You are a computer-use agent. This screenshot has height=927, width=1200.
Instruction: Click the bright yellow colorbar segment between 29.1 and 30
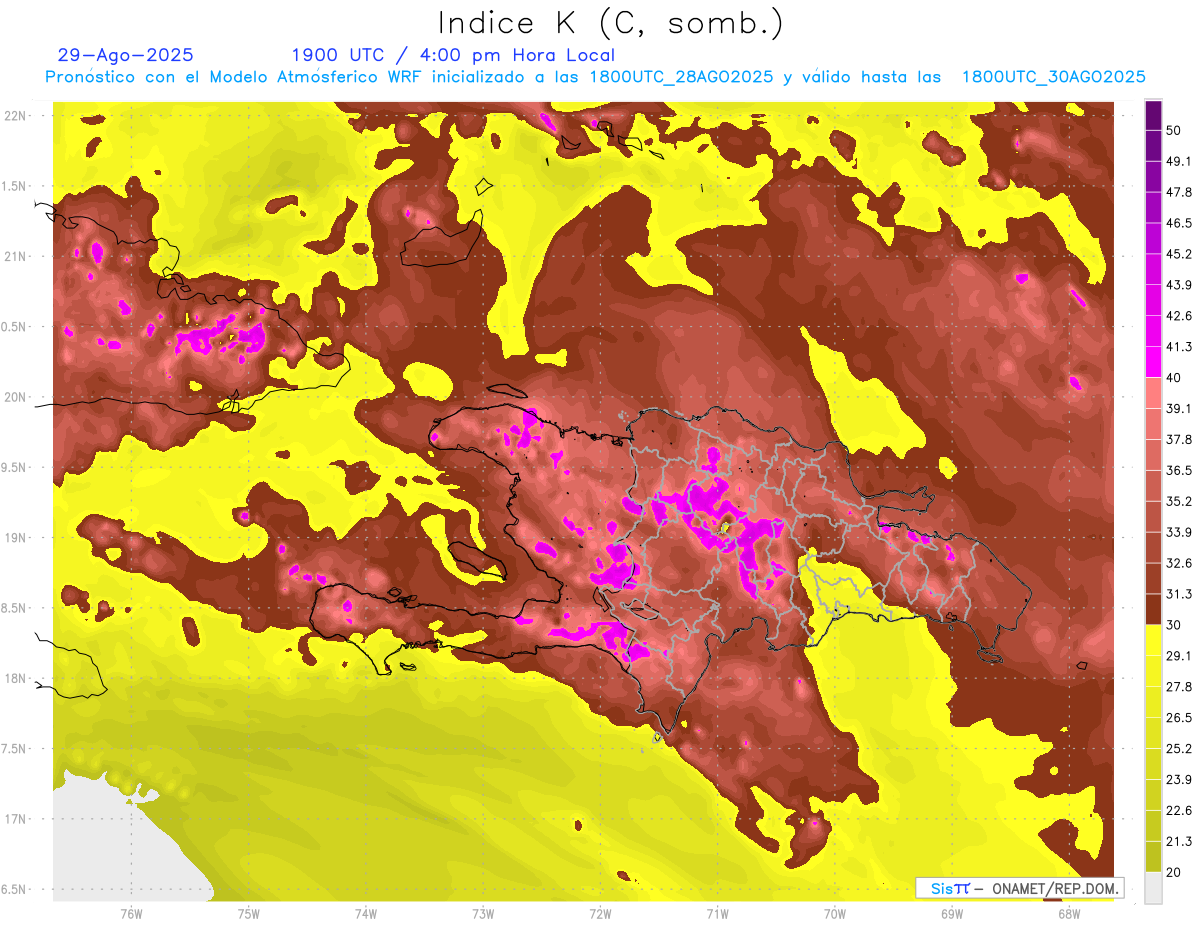(1153, 640)
